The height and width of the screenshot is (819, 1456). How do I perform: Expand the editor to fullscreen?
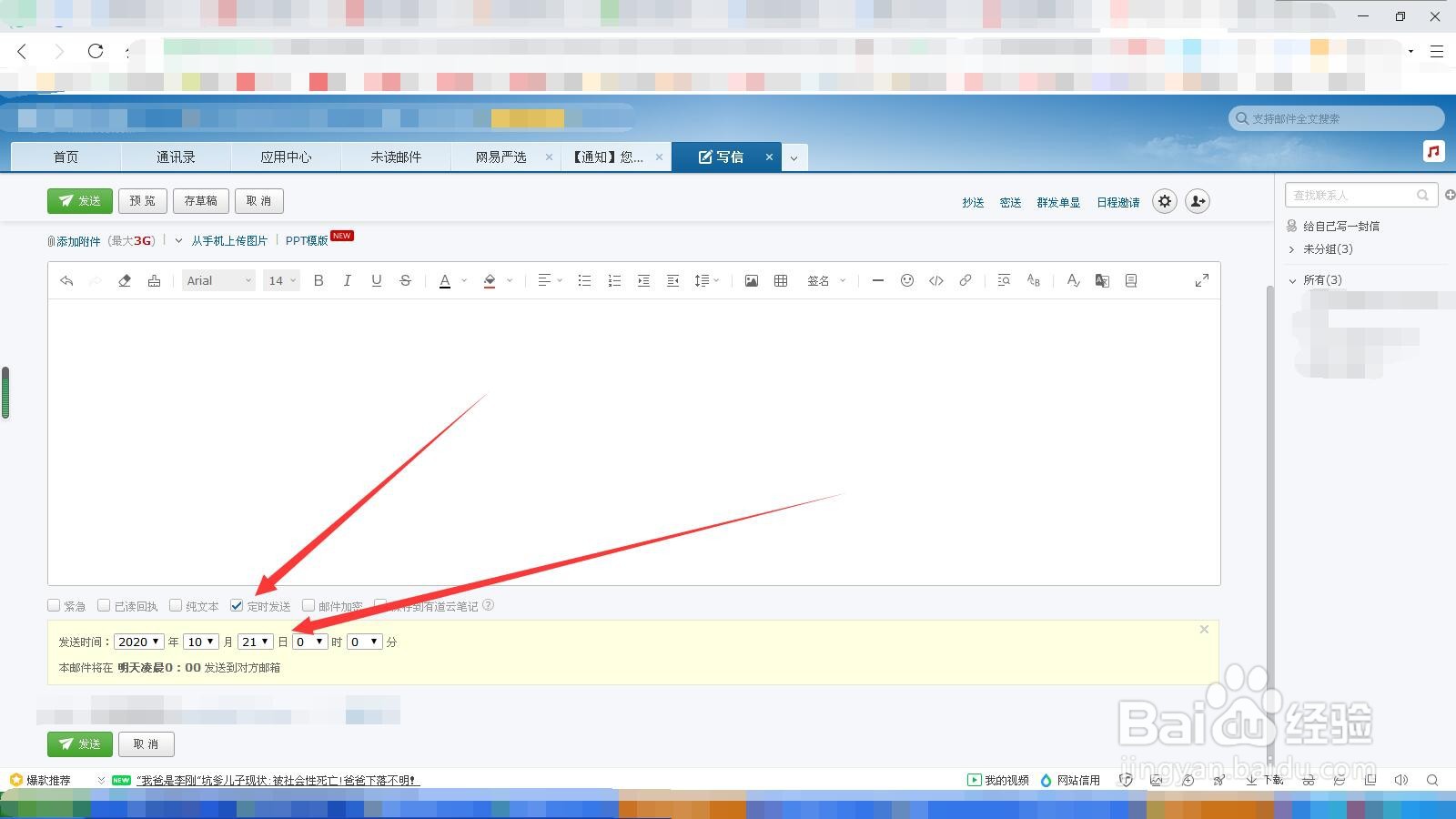click(x=1202, y=280)
